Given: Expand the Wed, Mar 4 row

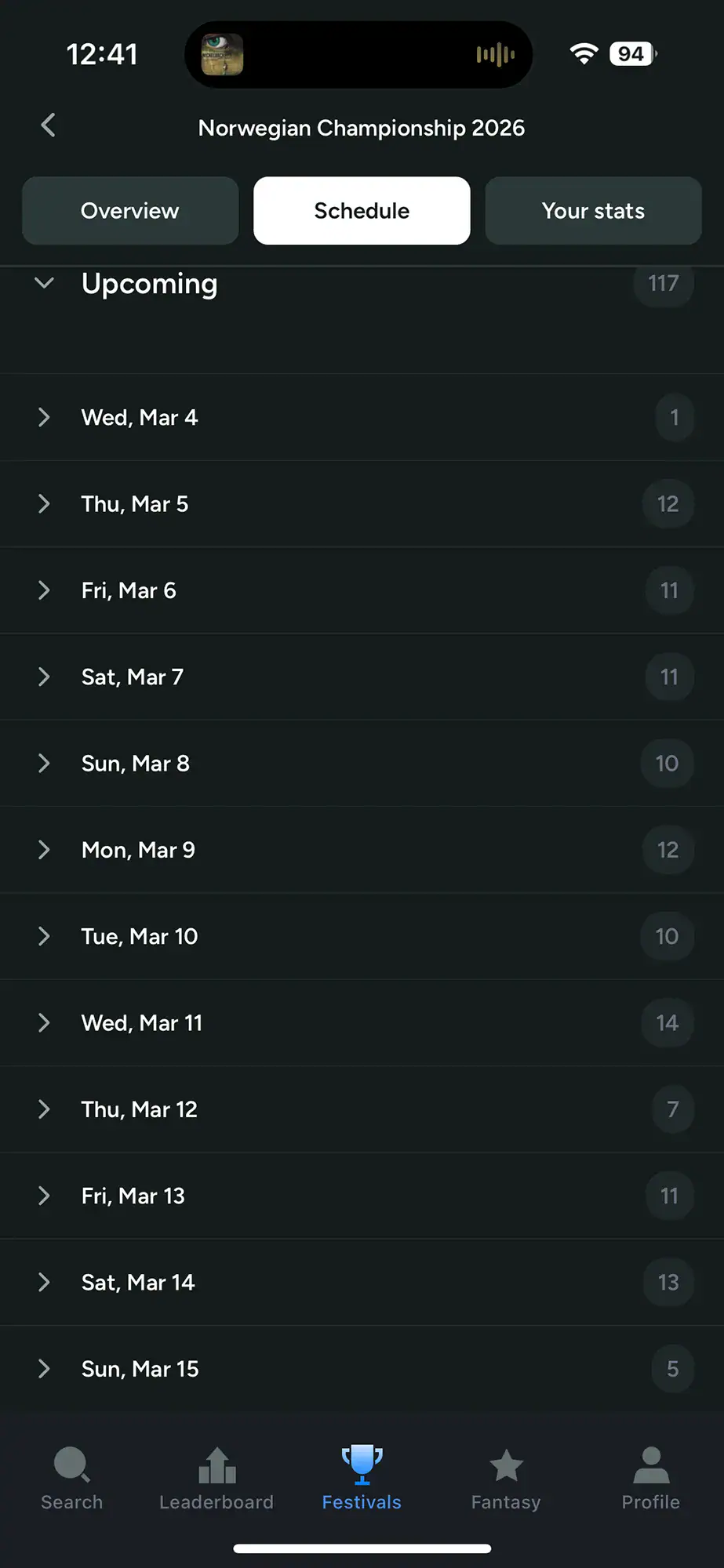Looking at the screenshot, I should 140,417.
